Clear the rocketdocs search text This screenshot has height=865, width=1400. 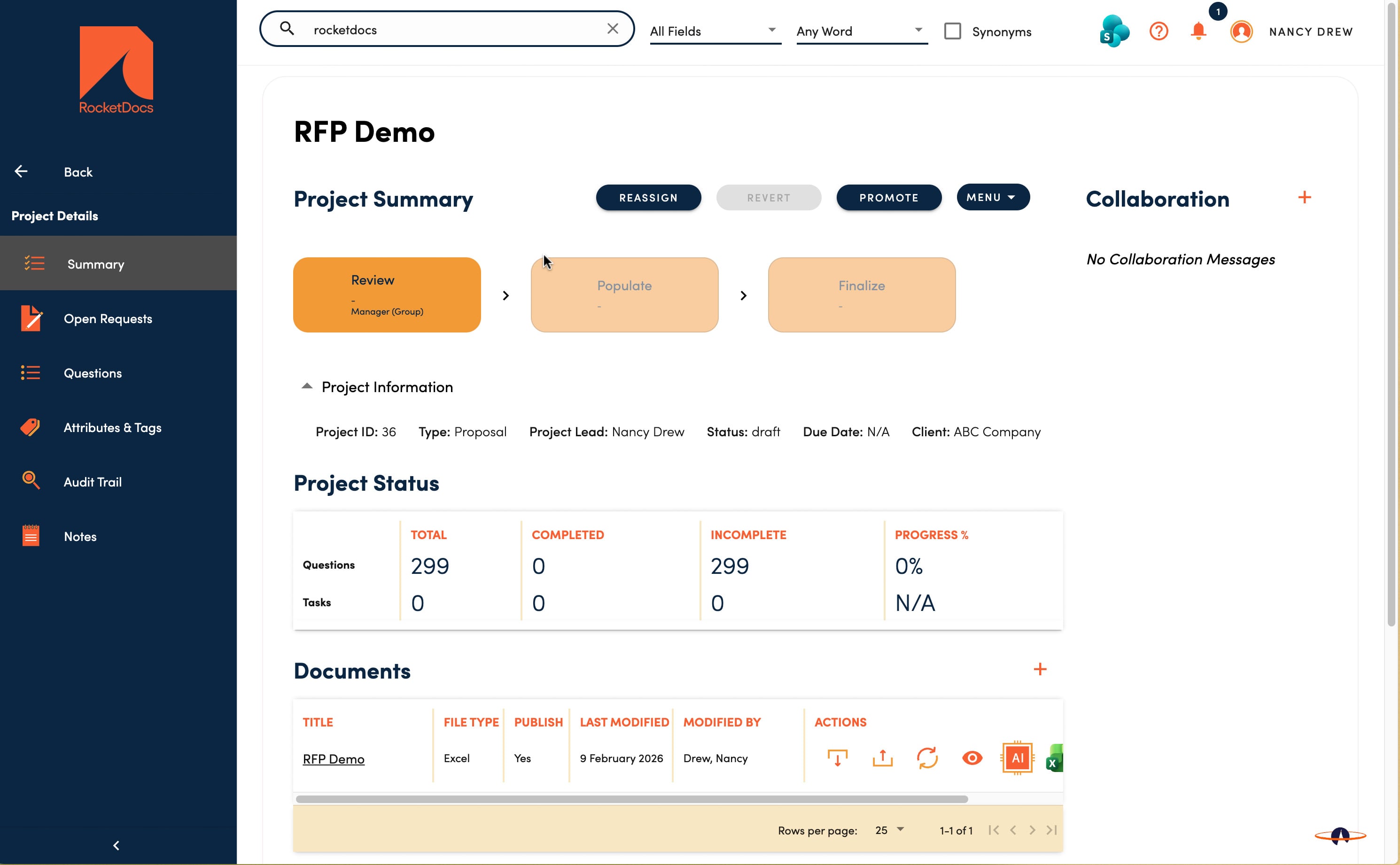pos(613,29)
